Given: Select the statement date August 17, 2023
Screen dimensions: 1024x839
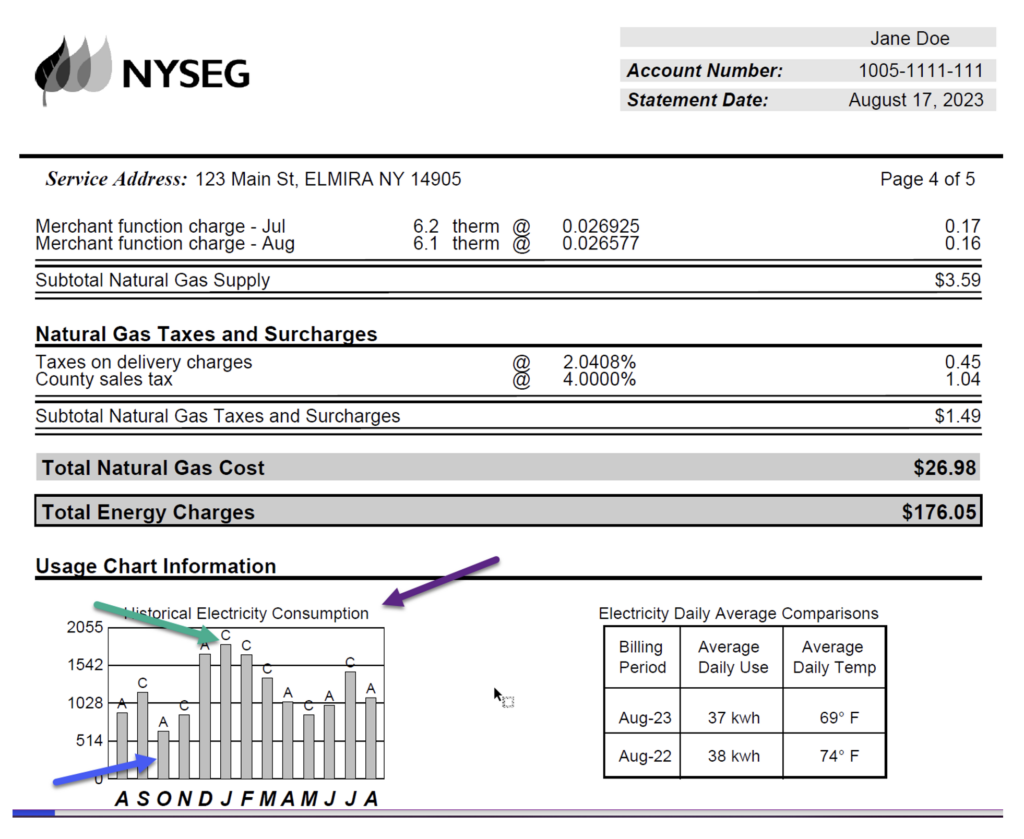Looking at the screenshot, I should point(916,100).
